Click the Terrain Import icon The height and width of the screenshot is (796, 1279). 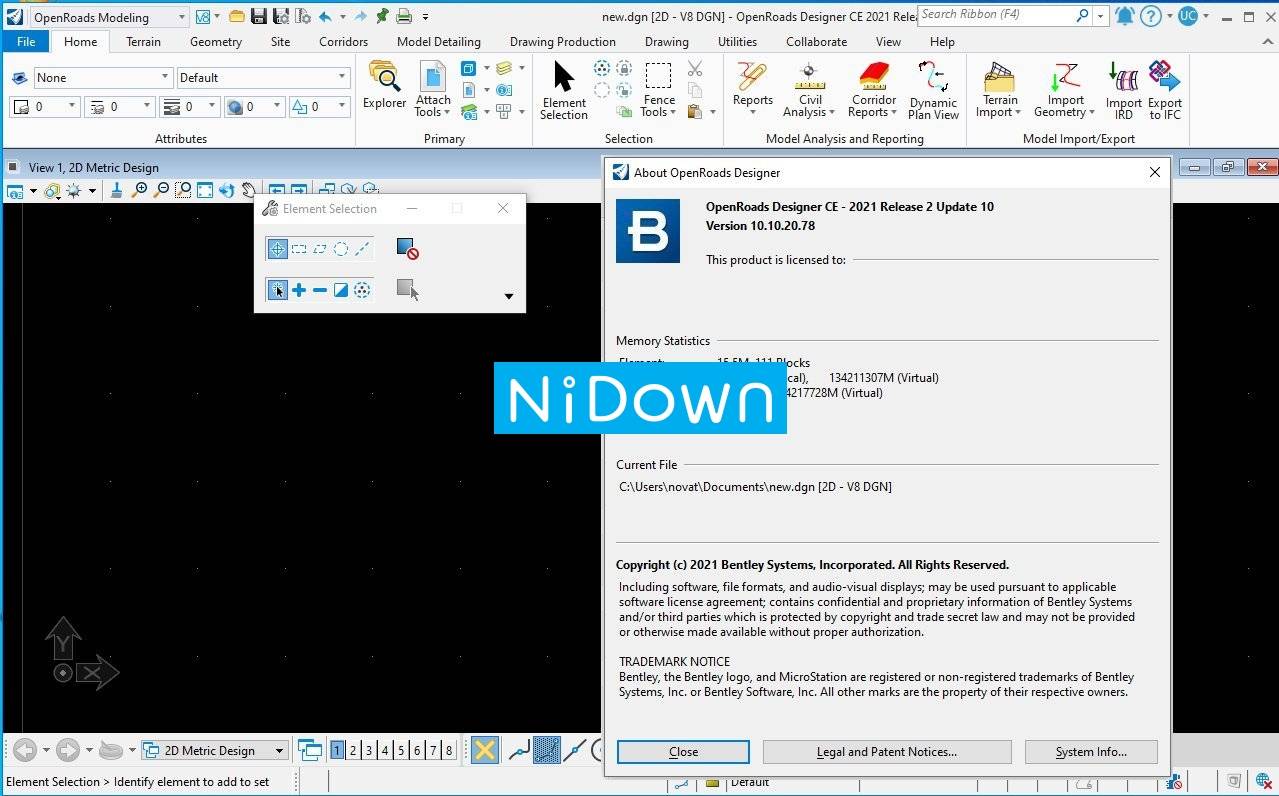(x=999, y=88)
